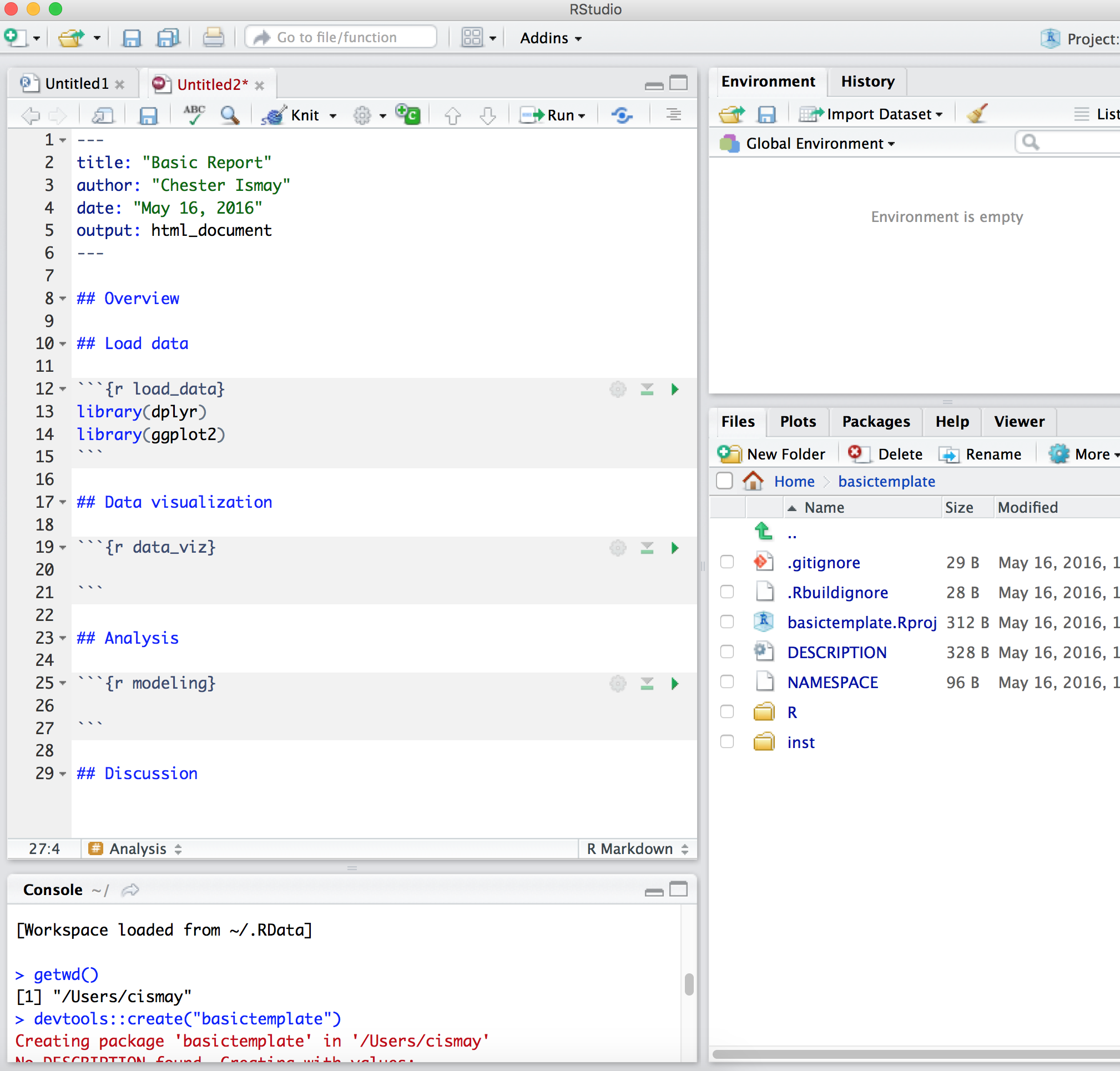Viewport: 1120px width, 1071px height.
Task: Run all chunks above data_viz chunk
Action: click(x=647, y=548)
